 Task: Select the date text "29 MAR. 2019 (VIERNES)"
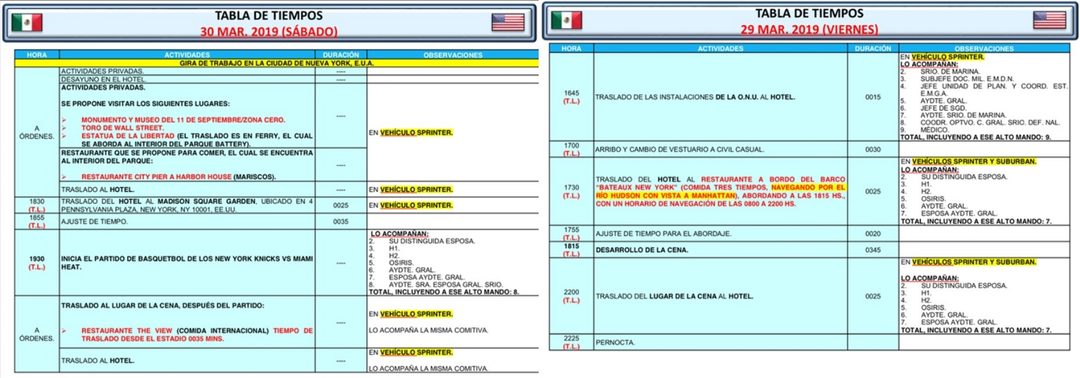(x=809, y=30)
